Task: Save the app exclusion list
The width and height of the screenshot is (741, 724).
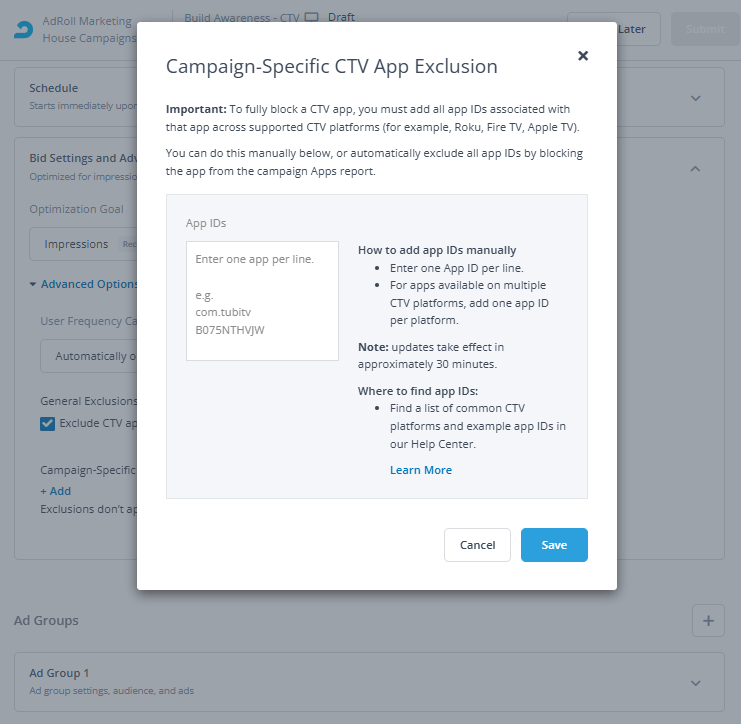Action: pyautogui.click(x=554, y=545)
